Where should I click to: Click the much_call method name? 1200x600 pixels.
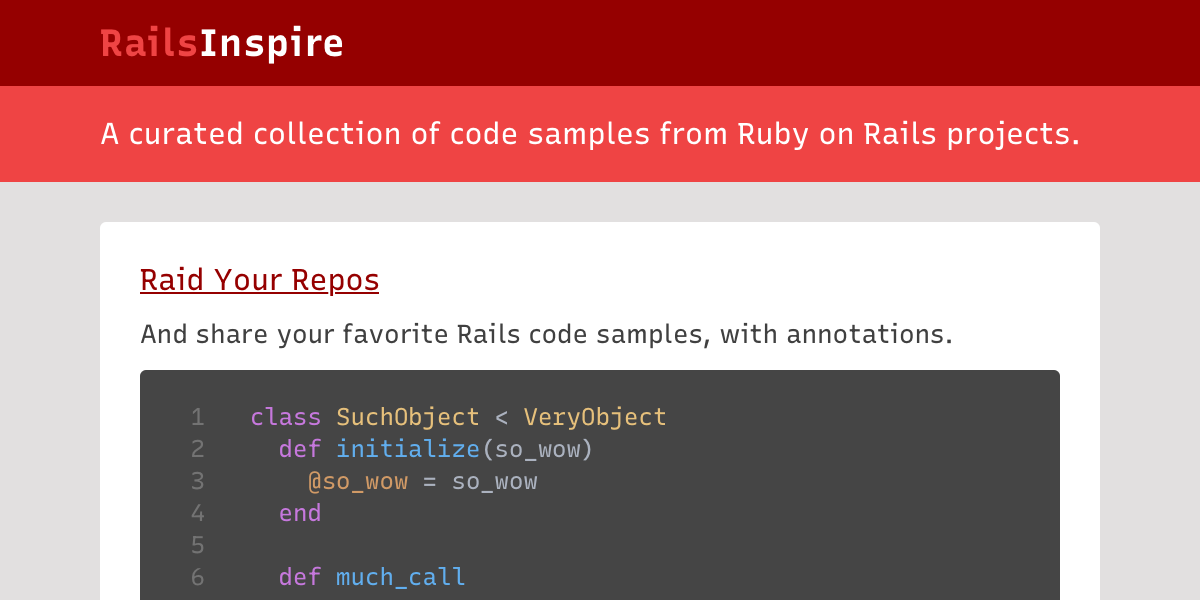[x=401, y=577]
